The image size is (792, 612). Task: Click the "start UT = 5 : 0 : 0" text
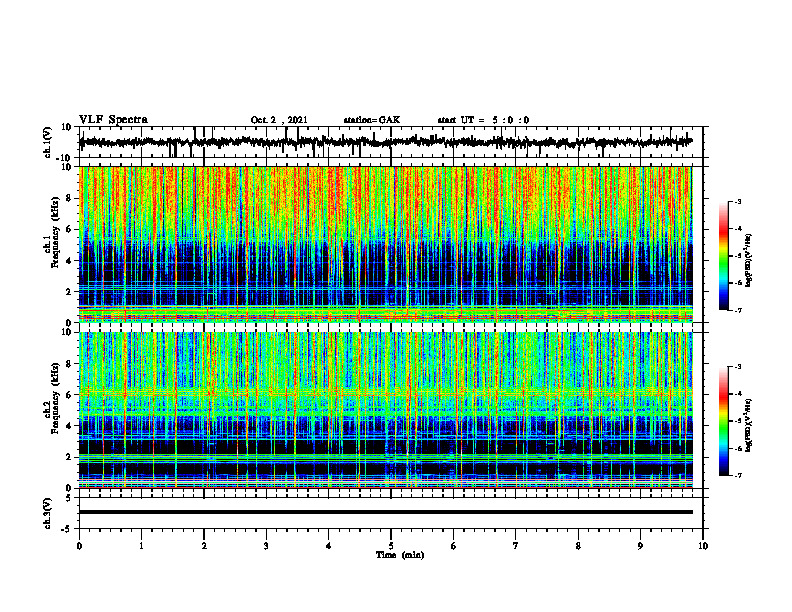click(483, 120)
